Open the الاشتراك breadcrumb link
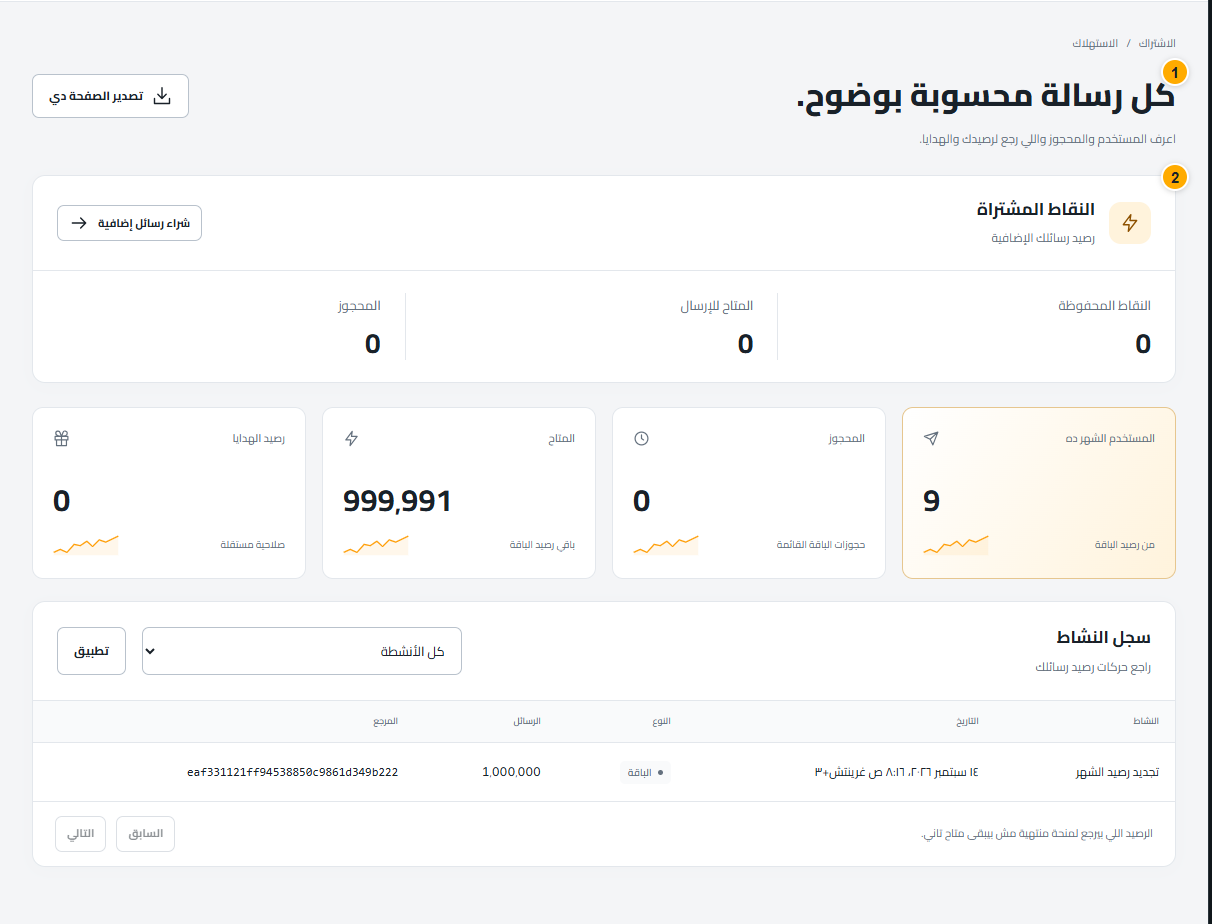This screenshot has height=924, width=1212. pos(1158,44)
